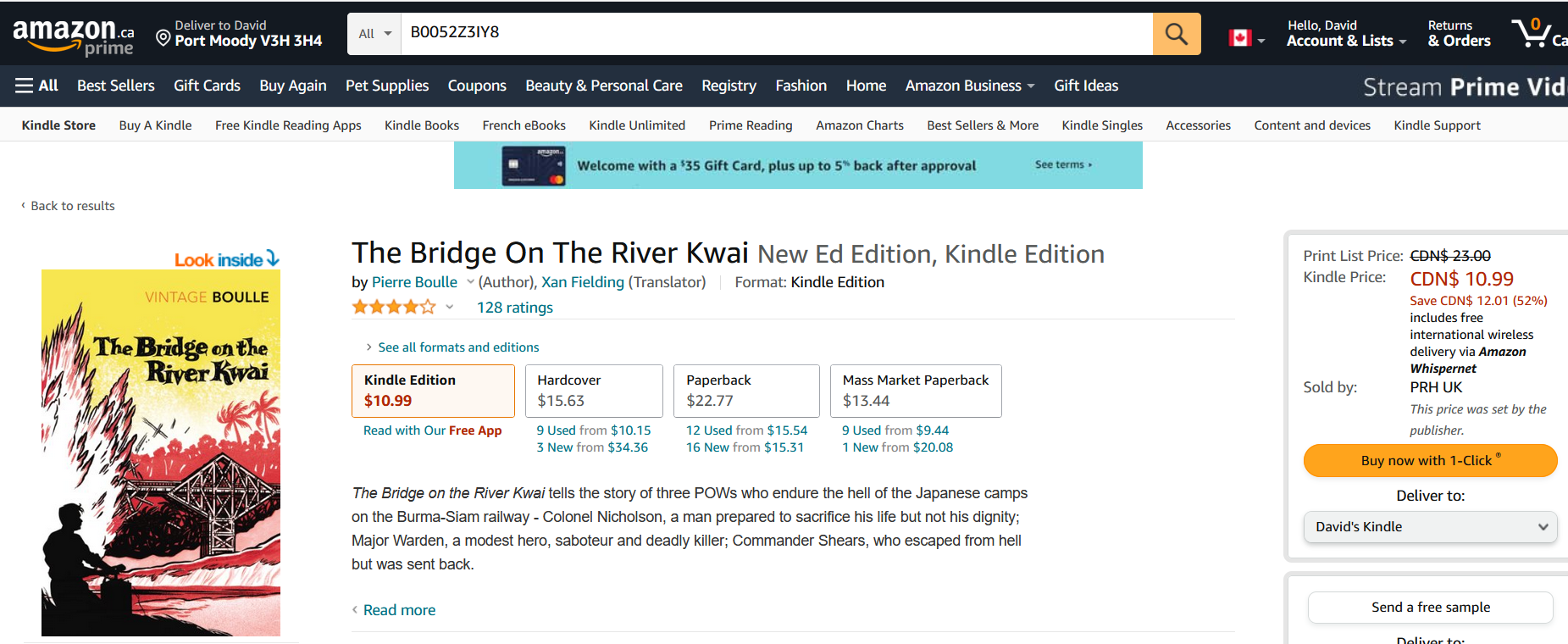Expand See all formats and editions
Viewport: 1568px width, 644px height.
[457, 347]
